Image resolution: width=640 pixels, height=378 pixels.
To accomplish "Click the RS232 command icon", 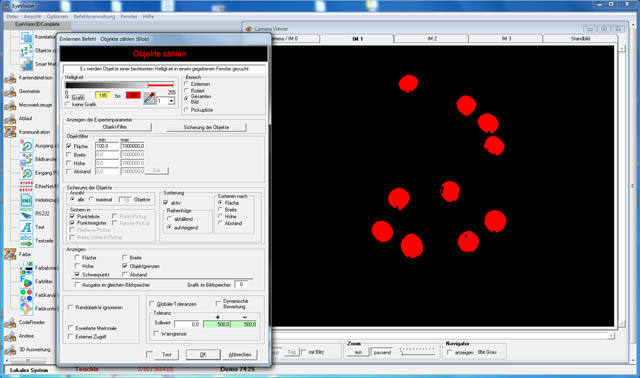I will tap(27, 213).
